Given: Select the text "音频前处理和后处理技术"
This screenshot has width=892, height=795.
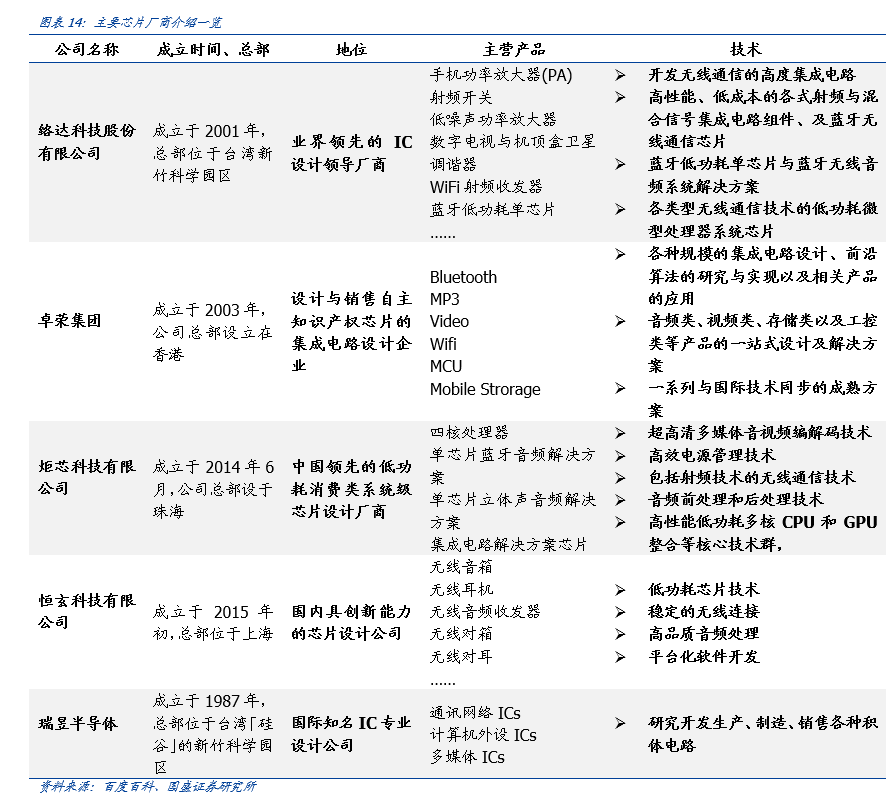Looking at the screenshot, I should click(x=736, y=500).
